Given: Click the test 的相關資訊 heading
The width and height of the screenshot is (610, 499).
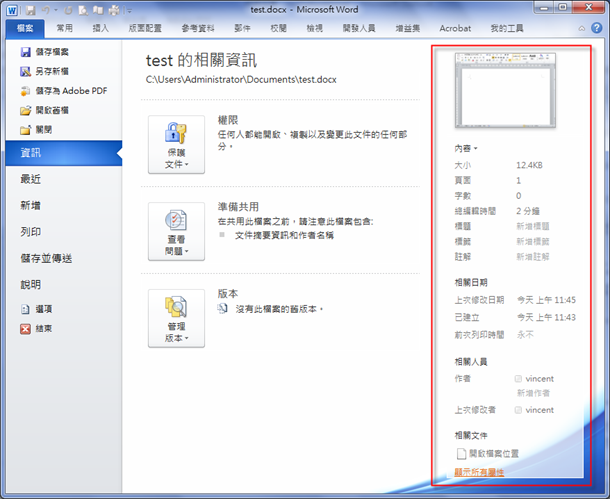Looking at the screenshot, I should click(201, 61).
